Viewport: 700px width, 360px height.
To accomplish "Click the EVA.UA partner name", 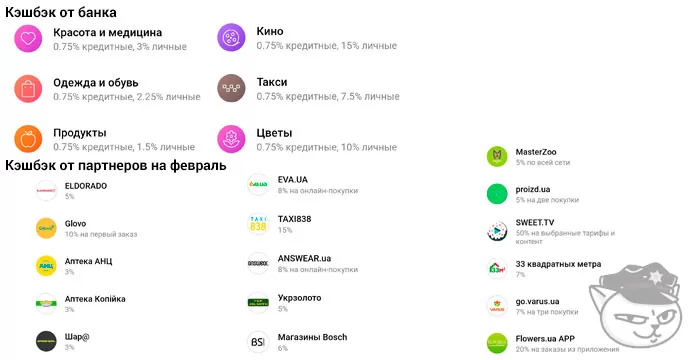I will (292, 180).
